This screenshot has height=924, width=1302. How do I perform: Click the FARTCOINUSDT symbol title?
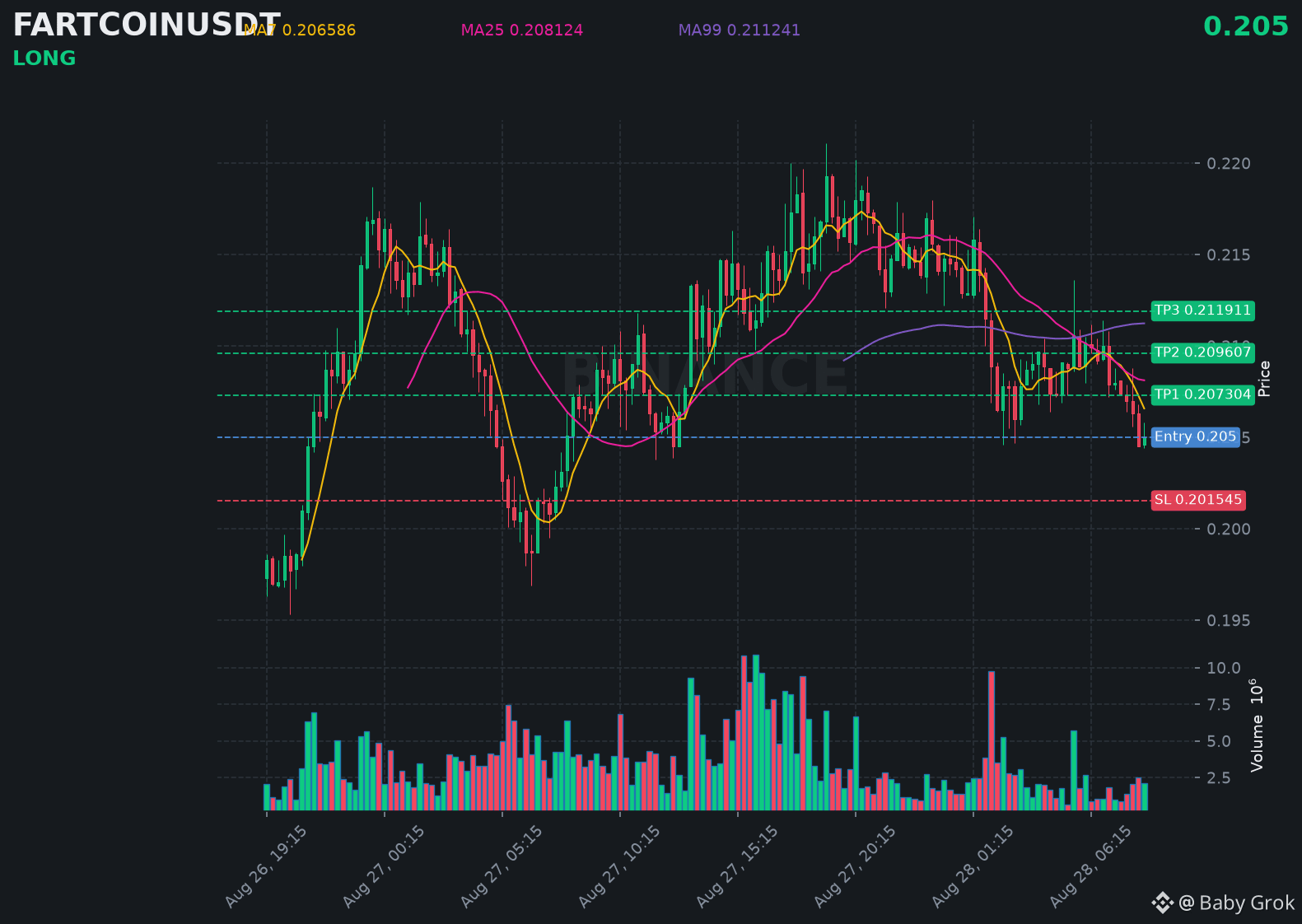coord(147,26)
